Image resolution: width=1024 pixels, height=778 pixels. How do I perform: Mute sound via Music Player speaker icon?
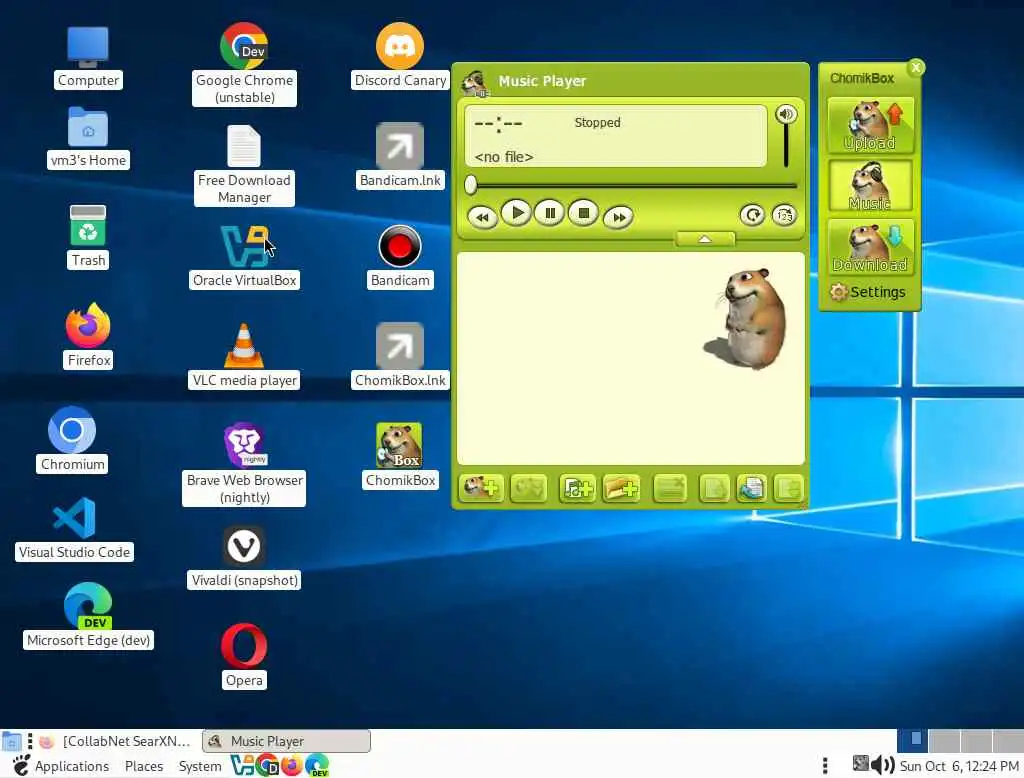[x=786, y=114]
